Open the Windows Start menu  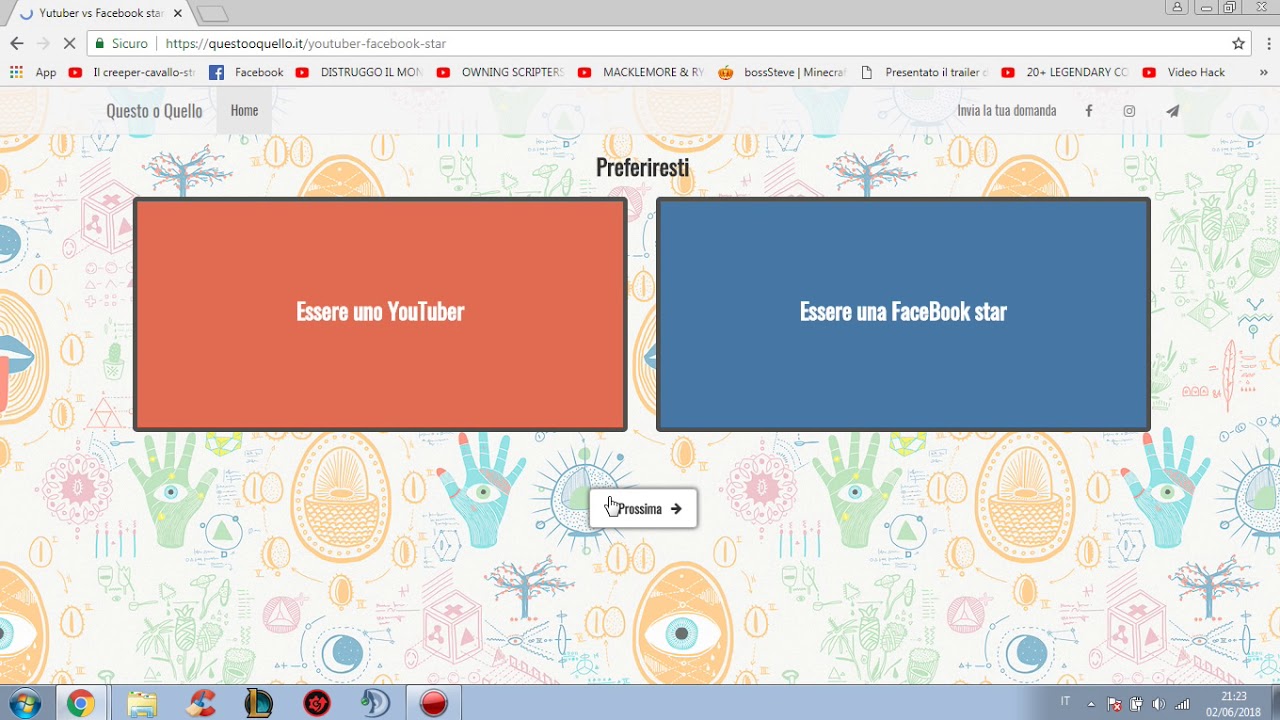tap(24, 703)
